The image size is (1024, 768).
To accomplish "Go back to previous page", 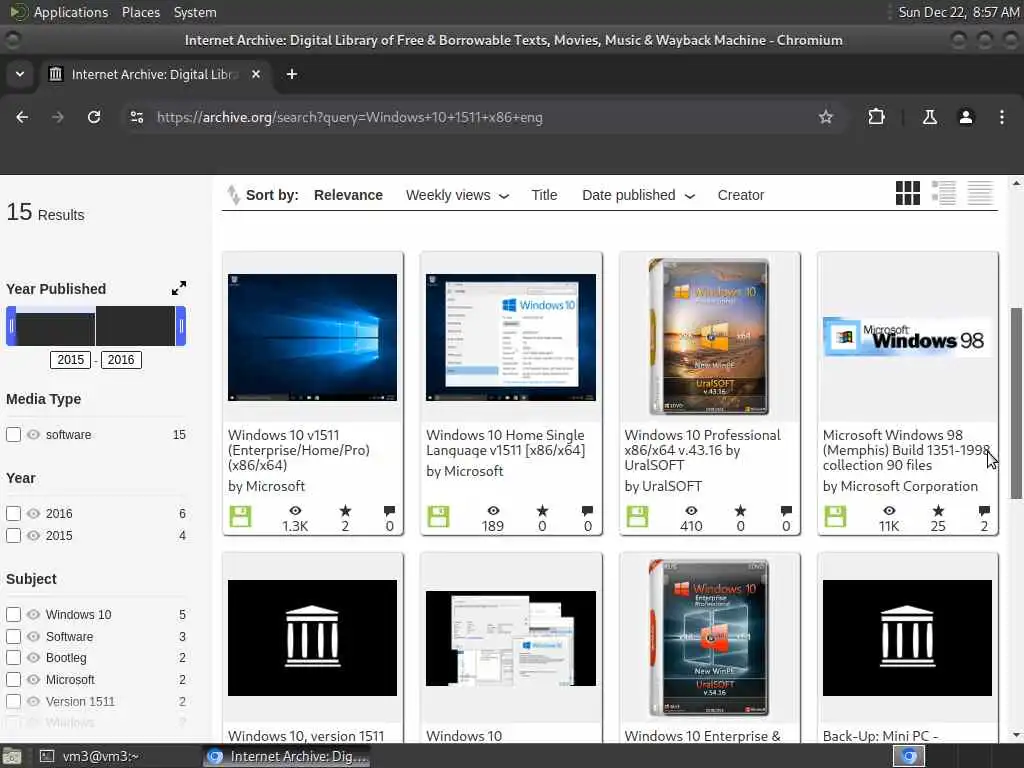I will pos(22,117).
